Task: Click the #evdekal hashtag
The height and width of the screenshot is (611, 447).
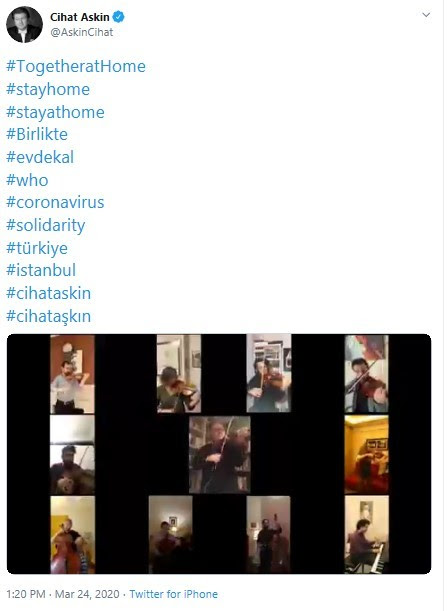Action: click(40, 157)
